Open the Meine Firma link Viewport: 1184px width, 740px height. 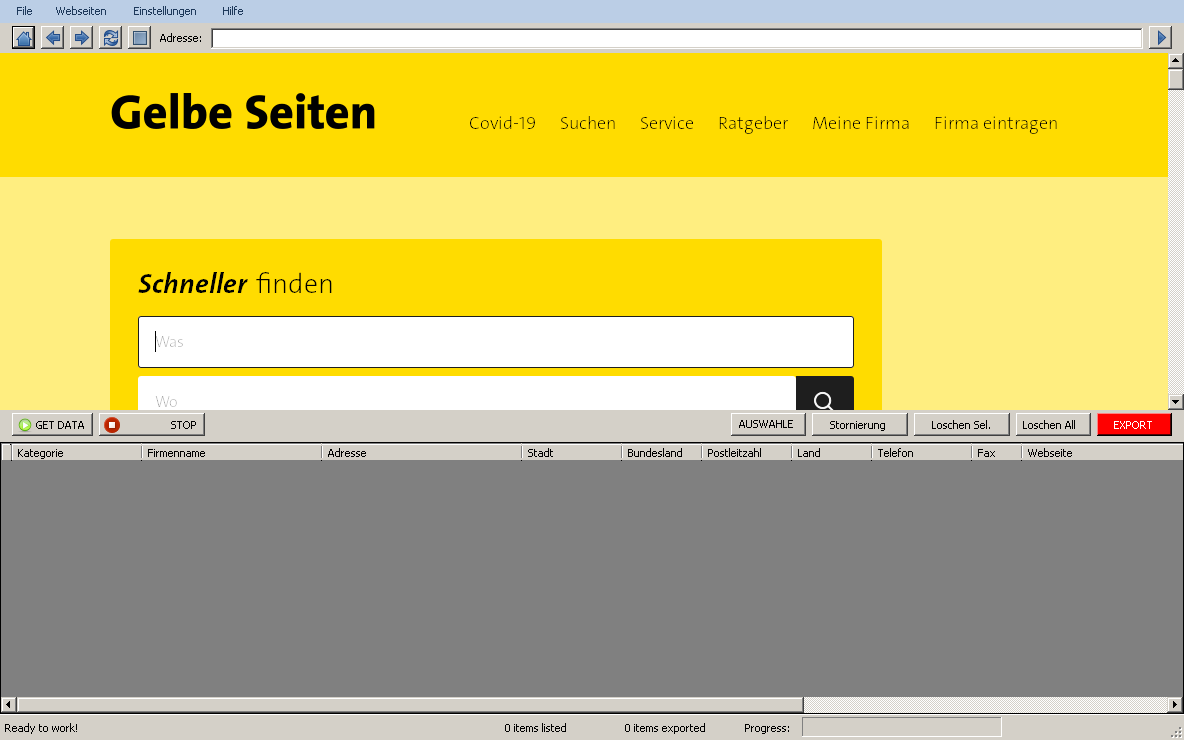[x=861, y=123]
